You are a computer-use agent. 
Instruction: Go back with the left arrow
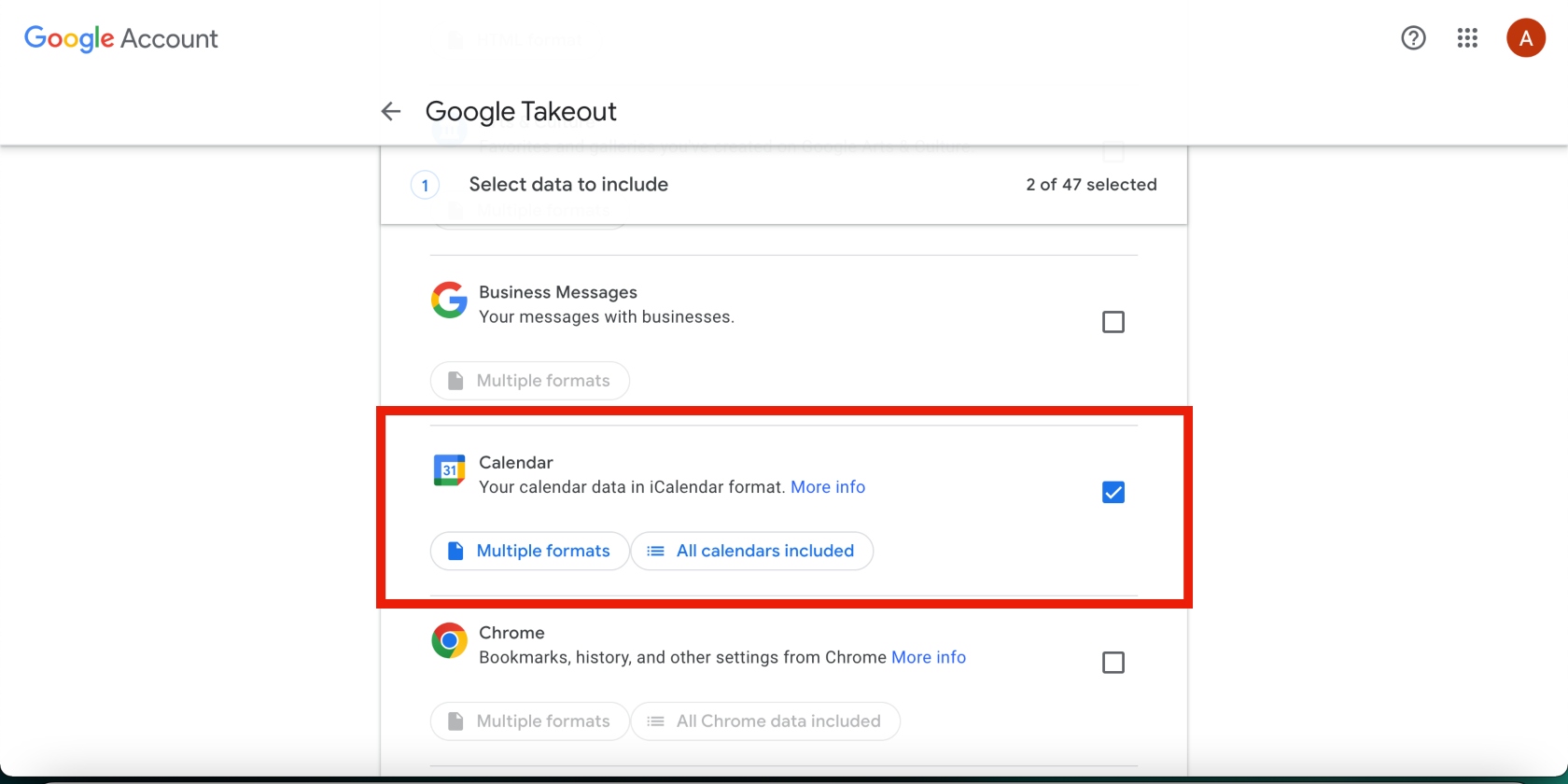pyautogui.click(x=391, y=112)
